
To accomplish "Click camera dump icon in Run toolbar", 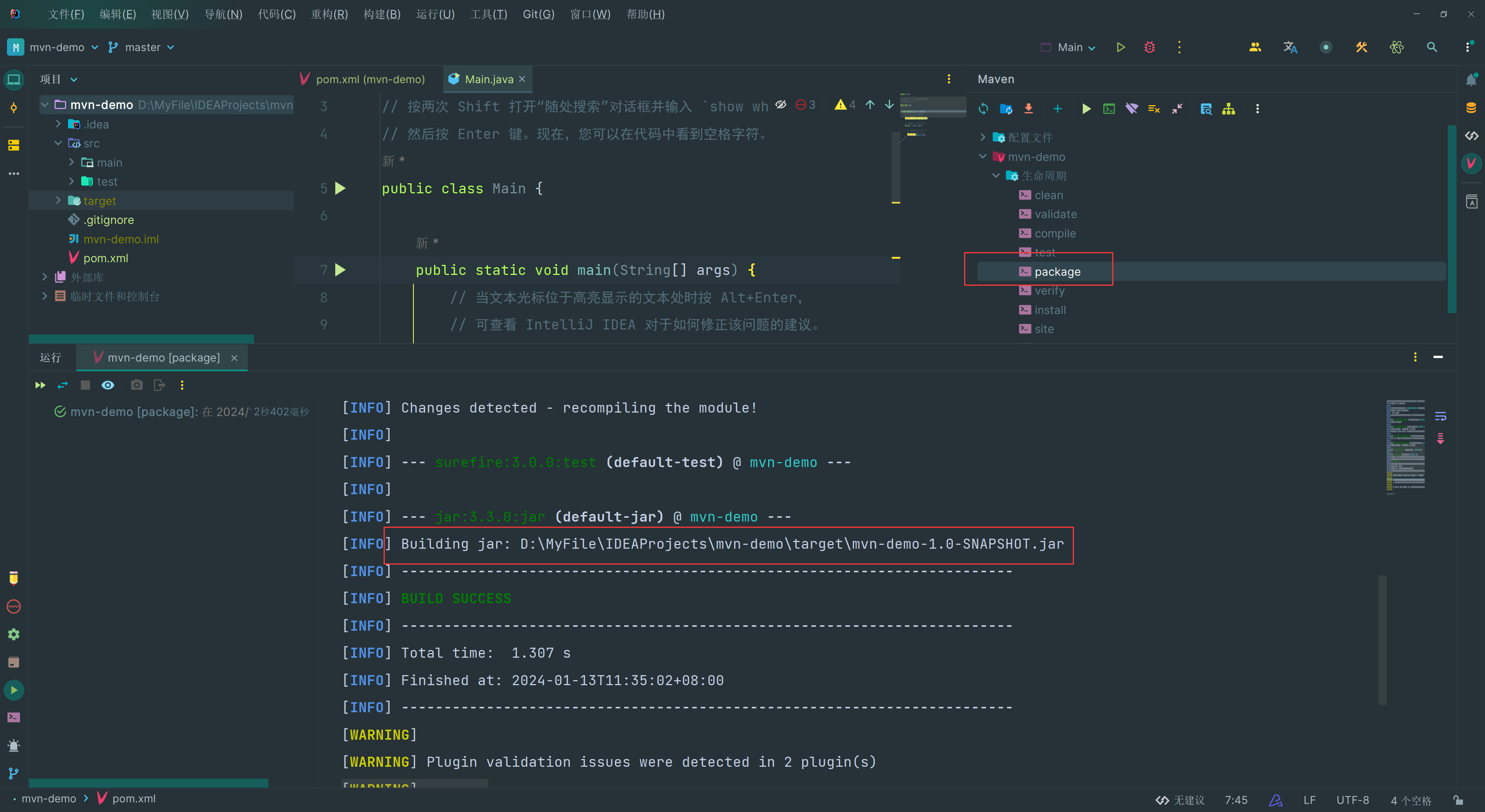I will click(137, 385).
